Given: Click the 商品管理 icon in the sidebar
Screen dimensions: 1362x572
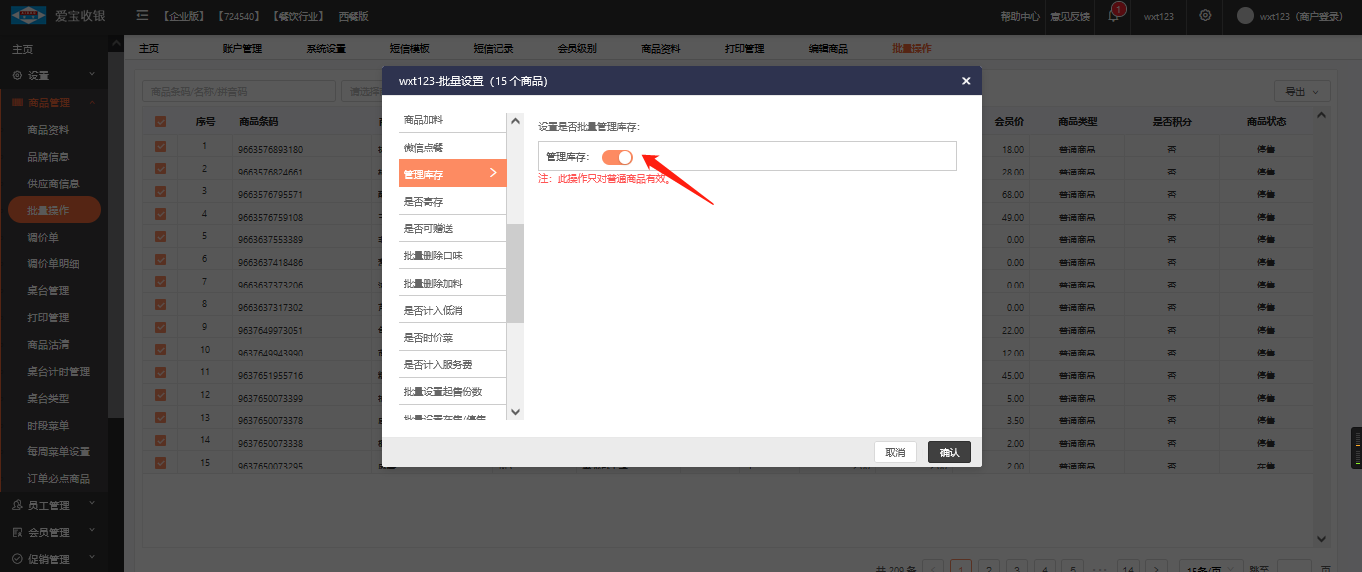Looking at the screenshot, I should coord(18,103).
